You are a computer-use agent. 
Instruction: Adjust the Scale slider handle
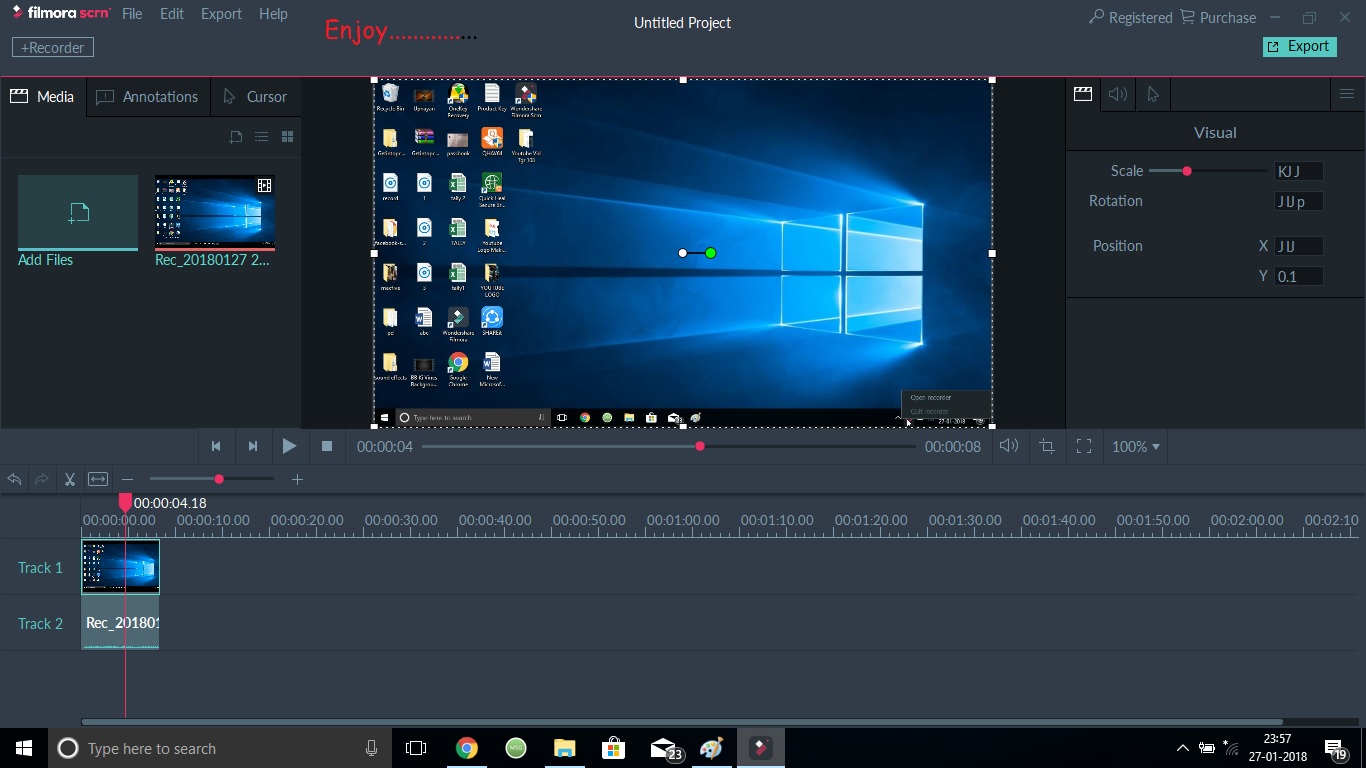pyautogui.click(x=1187, y=171)
